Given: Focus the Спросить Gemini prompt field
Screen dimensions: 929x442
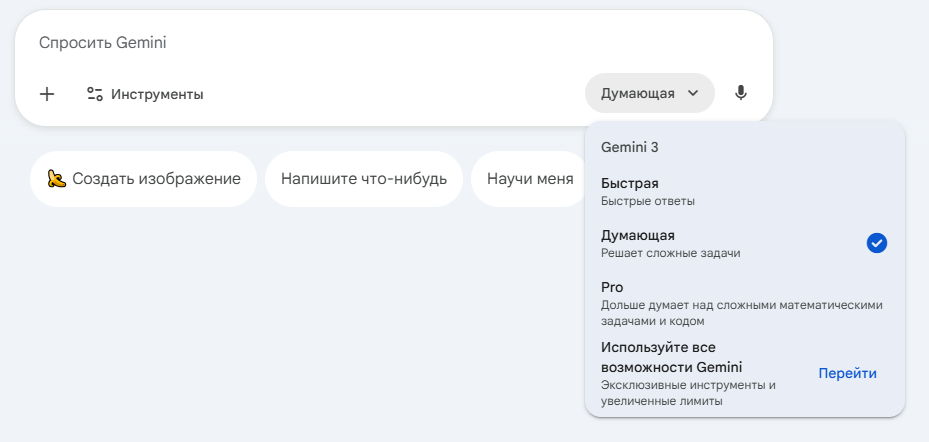Looking at the screenshot, I should [300, 43].
